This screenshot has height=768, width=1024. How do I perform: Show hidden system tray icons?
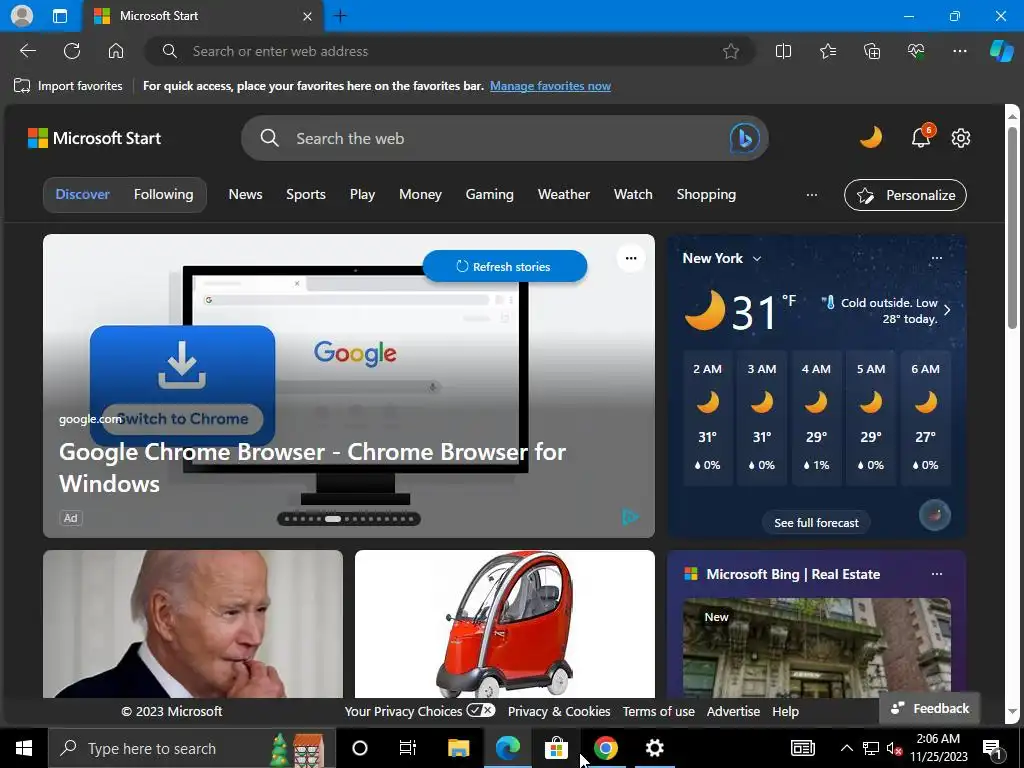click(846, 748)
